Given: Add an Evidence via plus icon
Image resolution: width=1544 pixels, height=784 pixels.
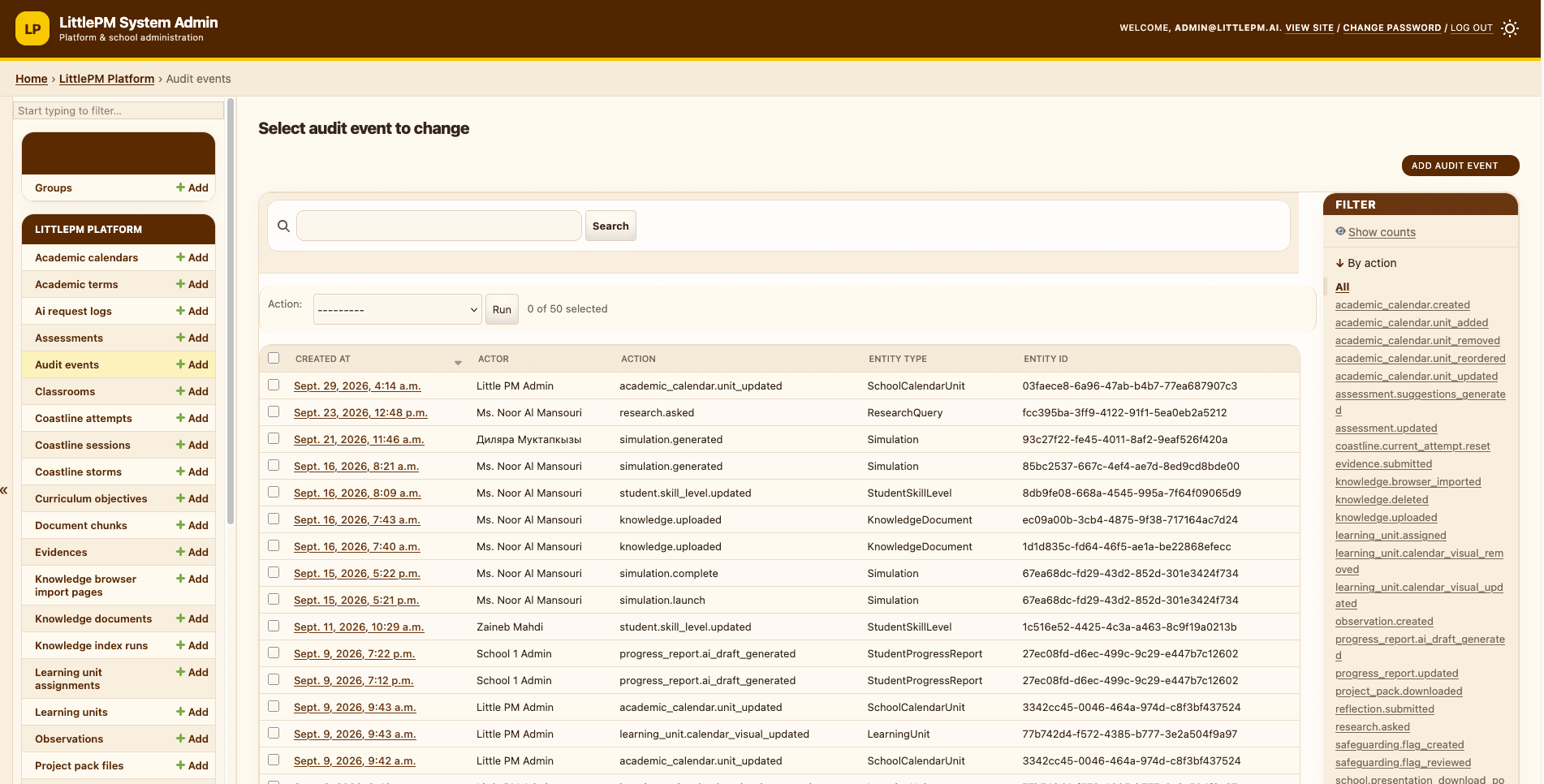Looking at the screenshot, I should pos(192,552).
